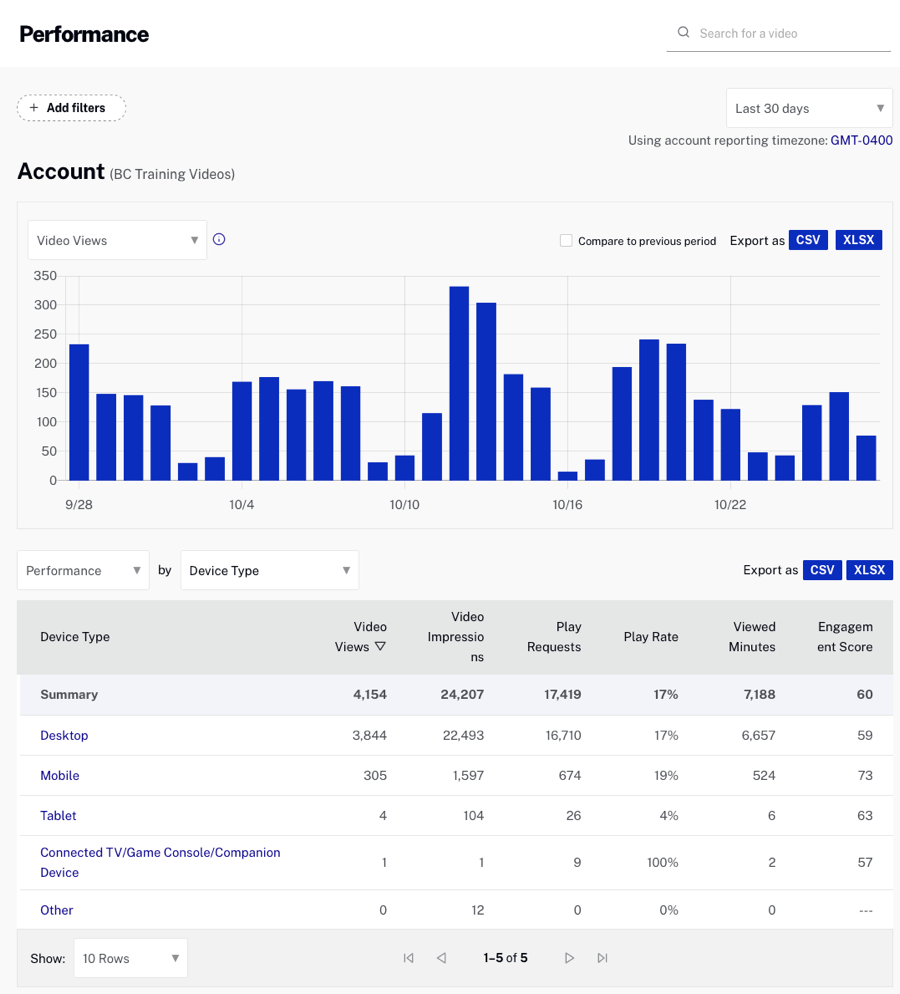Export the device table as XLSX
900x994 pixels.
pyautogui.click(x=869, y=569)
